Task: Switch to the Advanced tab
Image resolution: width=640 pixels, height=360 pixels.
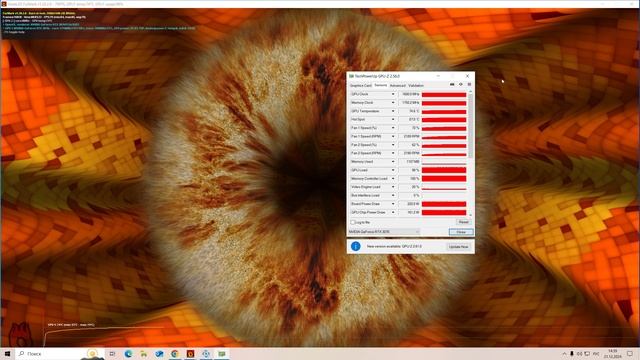Action: [x=398, y=85]
